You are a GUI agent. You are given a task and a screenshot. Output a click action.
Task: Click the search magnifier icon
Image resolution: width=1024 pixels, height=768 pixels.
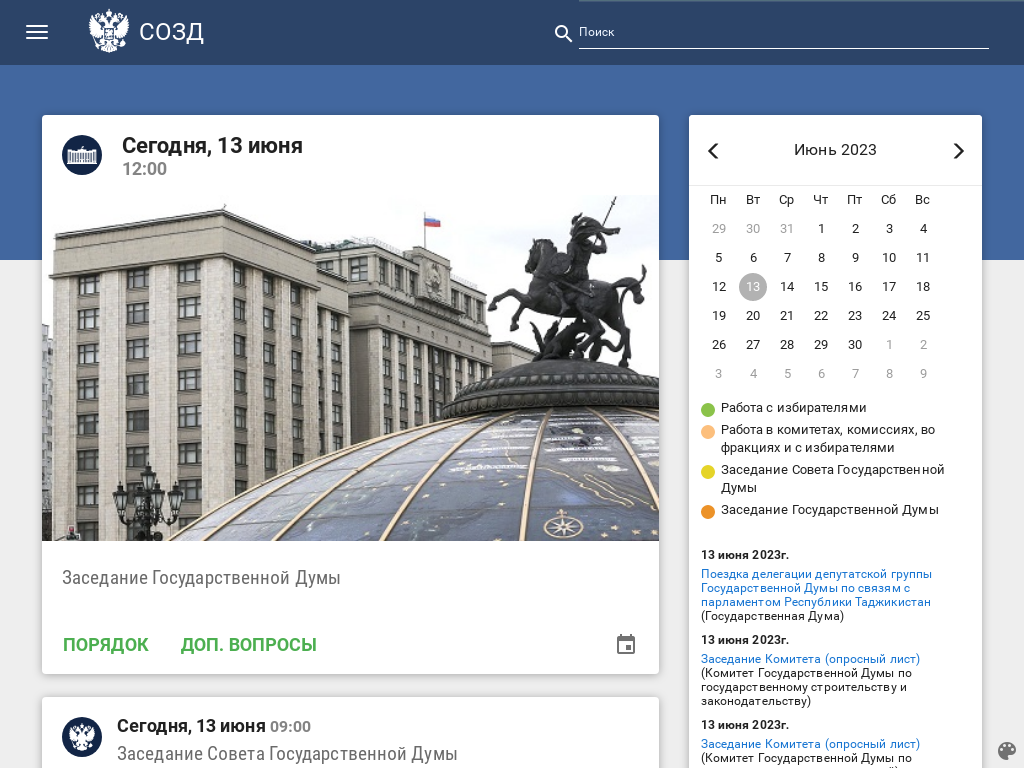[563, 33]
